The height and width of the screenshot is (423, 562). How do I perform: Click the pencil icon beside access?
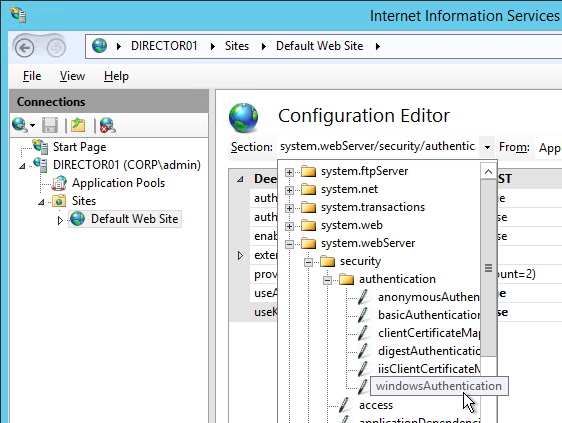pyautogui.click(x=344, y=405)
